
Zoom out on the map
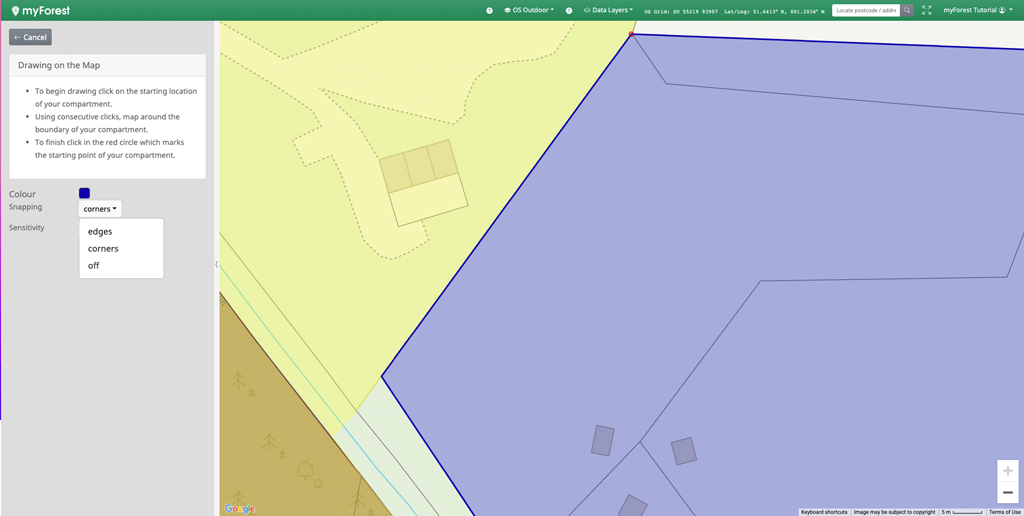coord(1008,492)
